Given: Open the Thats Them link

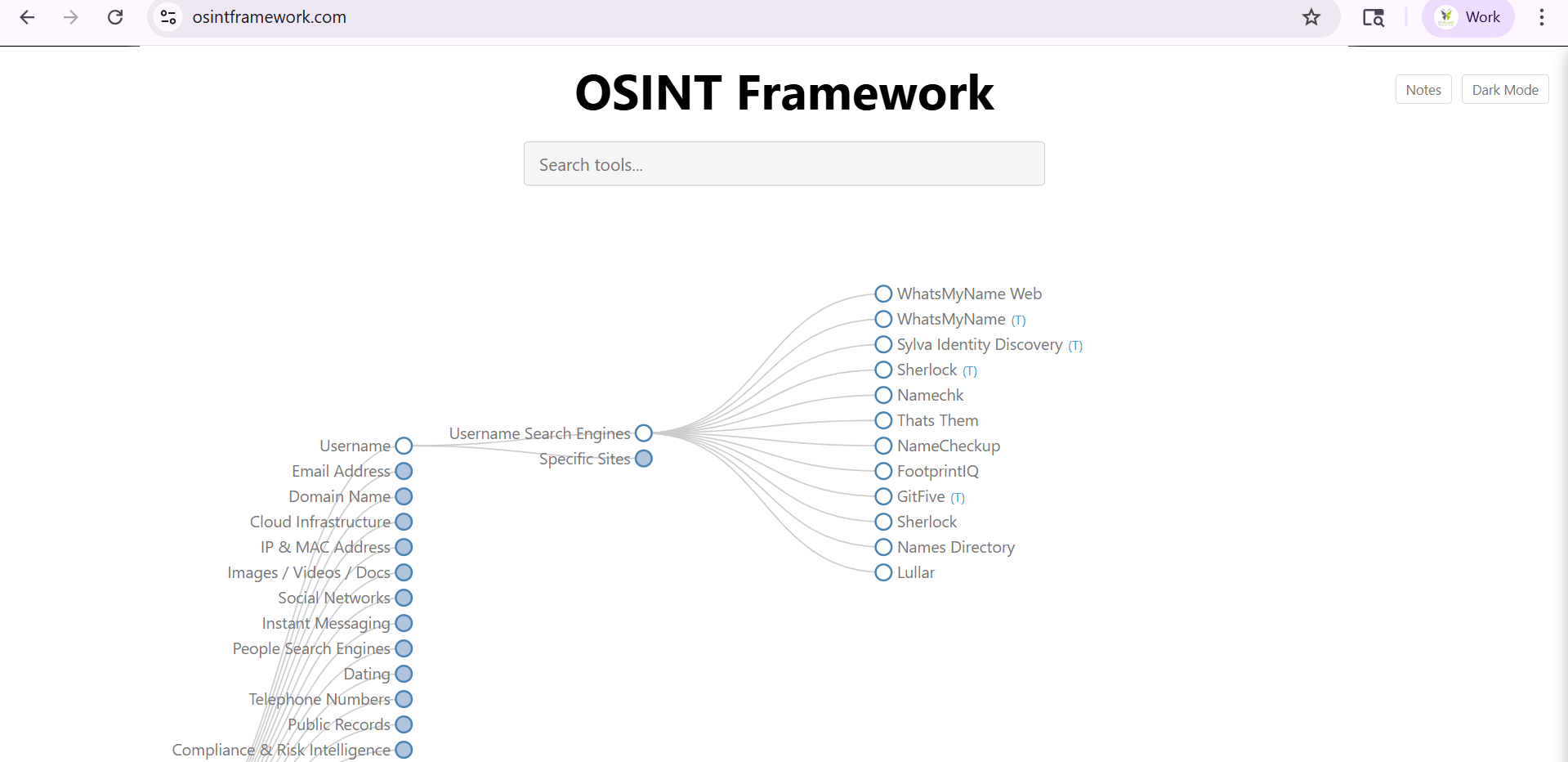Looking at the screenshot, I should 937,420.
